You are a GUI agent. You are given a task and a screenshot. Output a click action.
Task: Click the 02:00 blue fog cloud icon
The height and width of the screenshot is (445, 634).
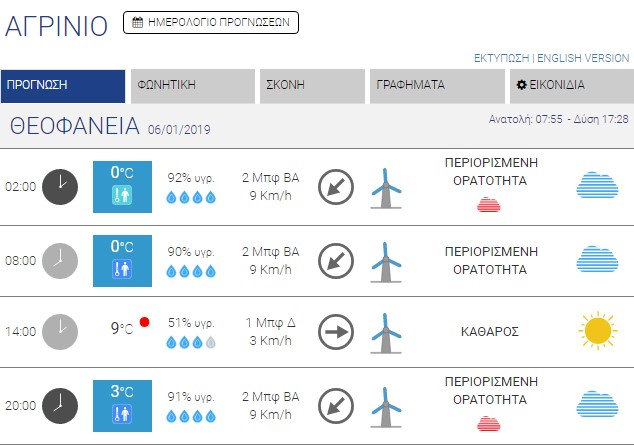pyautogui.click(x=596, y=186)
